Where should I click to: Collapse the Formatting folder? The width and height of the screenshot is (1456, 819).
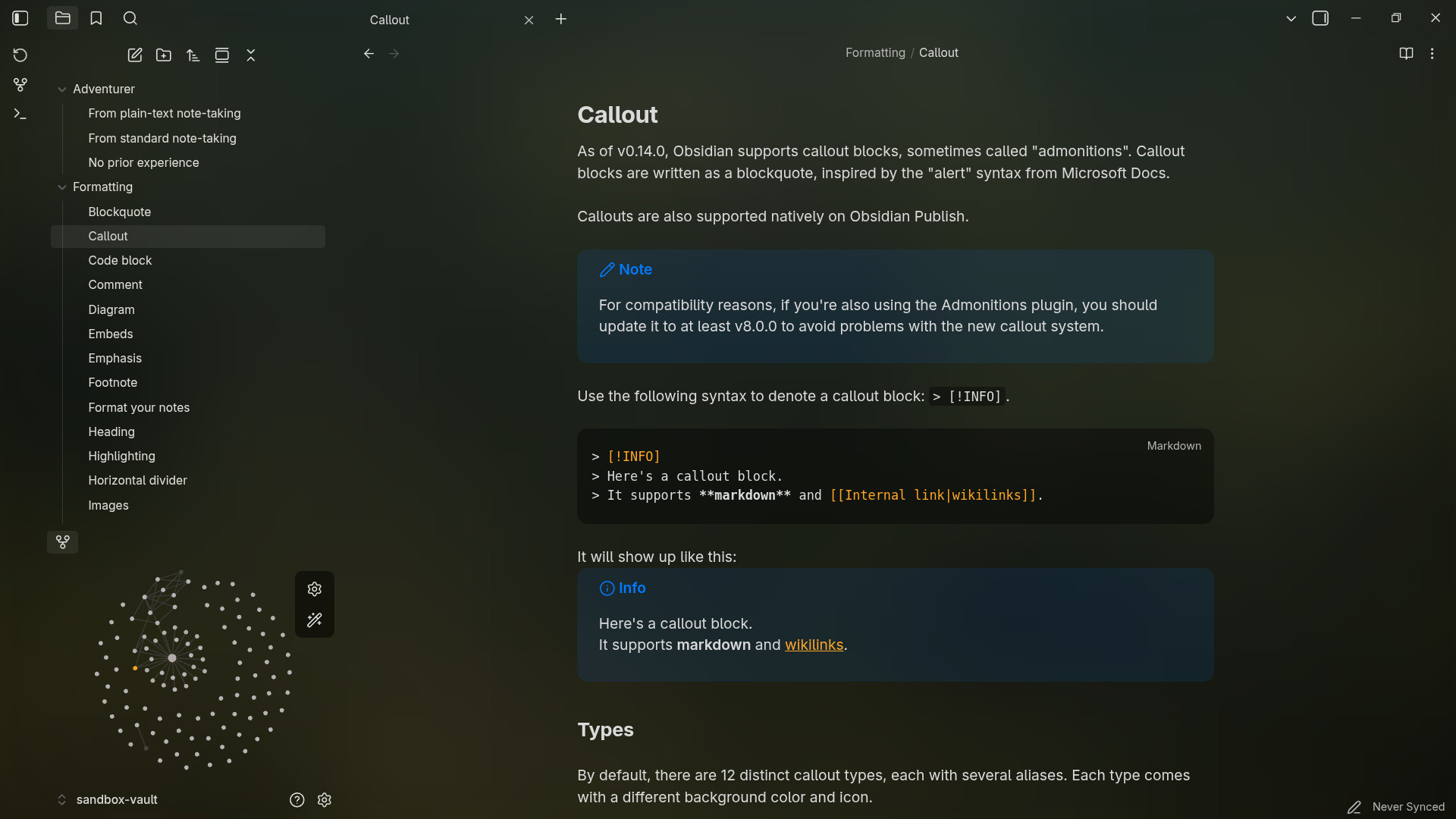click(62, 187)
